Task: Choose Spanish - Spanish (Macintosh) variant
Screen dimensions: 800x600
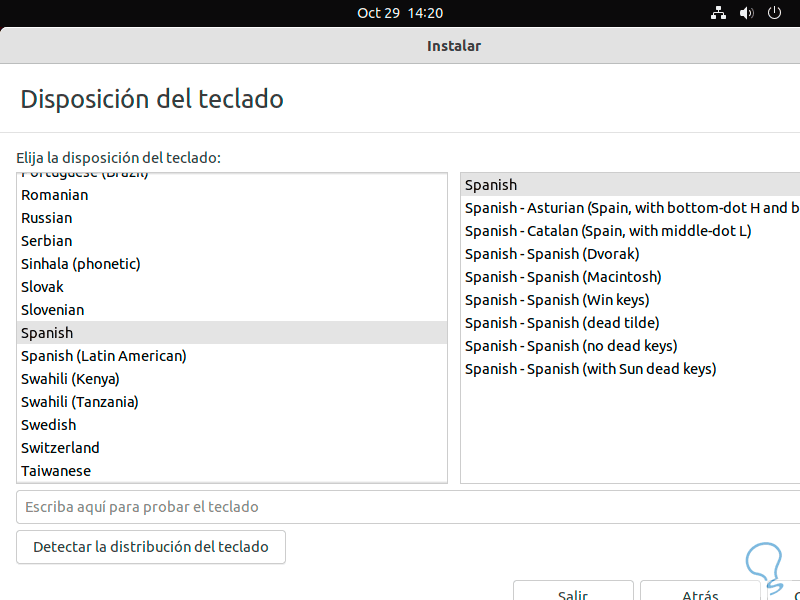Action: coord(563,277)
